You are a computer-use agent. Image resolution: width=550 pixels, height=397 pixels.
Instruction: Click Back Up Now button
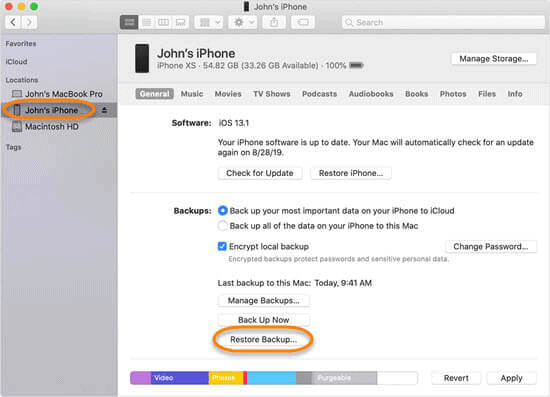(263, 320)
